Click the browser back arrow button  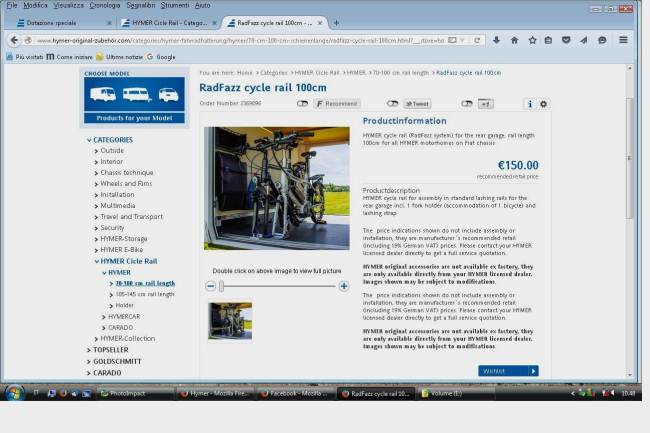14,40
